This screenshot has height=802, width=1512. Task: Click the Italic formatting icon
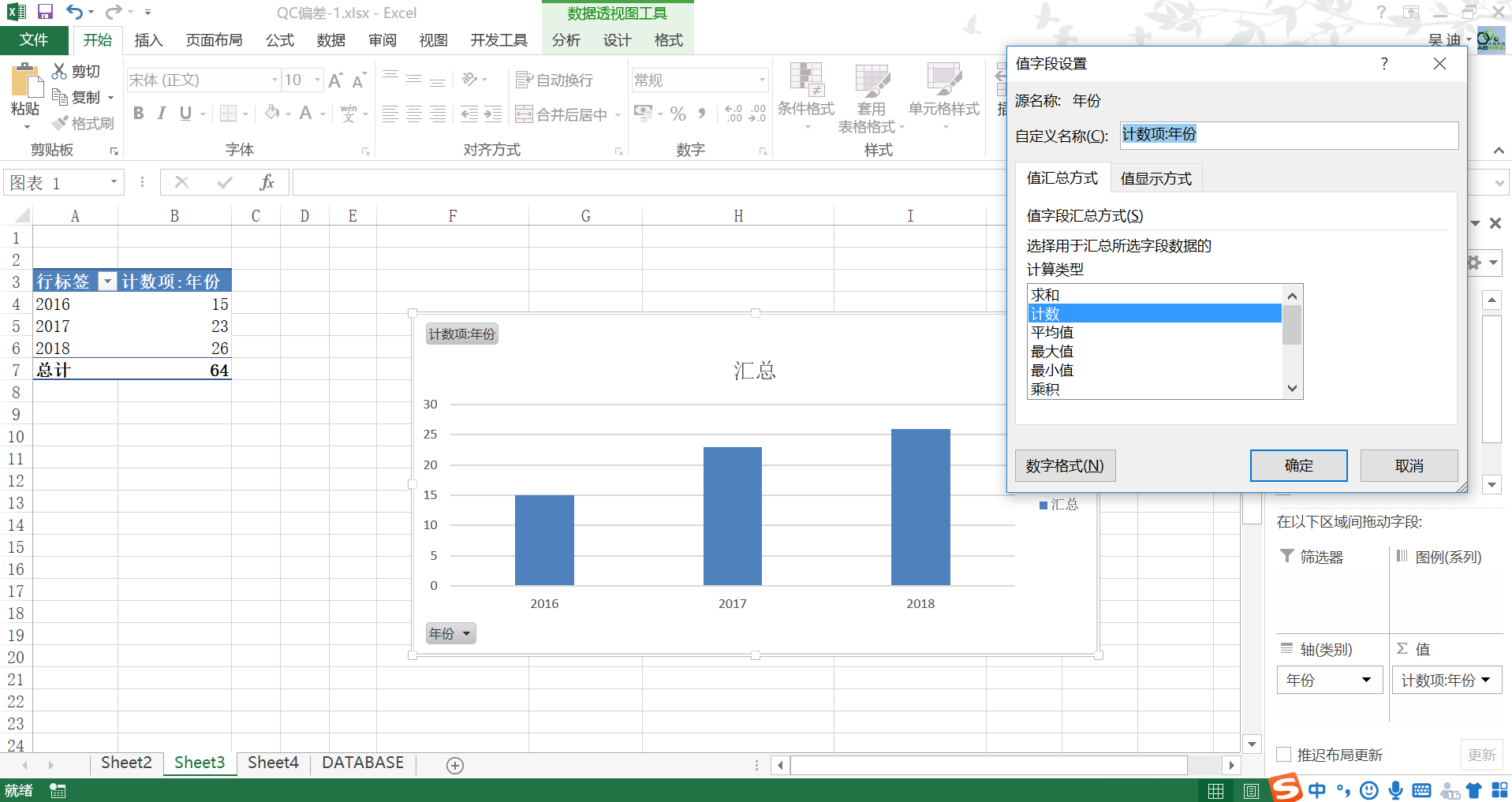(162, 114)
